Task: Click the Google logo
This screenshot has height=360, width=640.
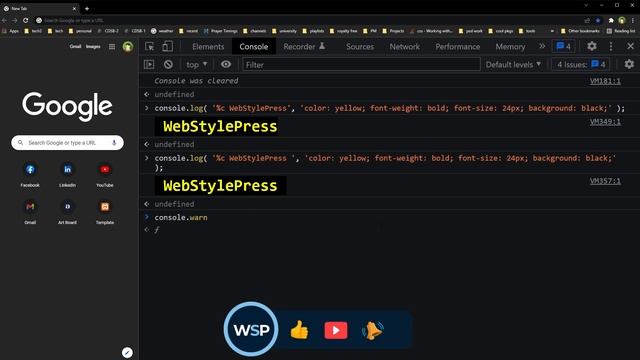Action: (x=67, y=106)
